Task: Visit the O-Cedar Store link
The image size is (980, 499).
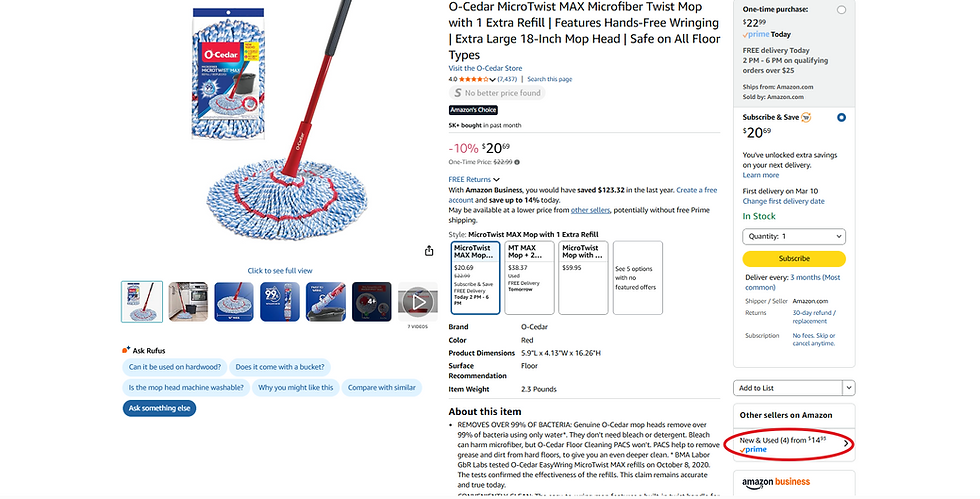Action: [485, 68]
